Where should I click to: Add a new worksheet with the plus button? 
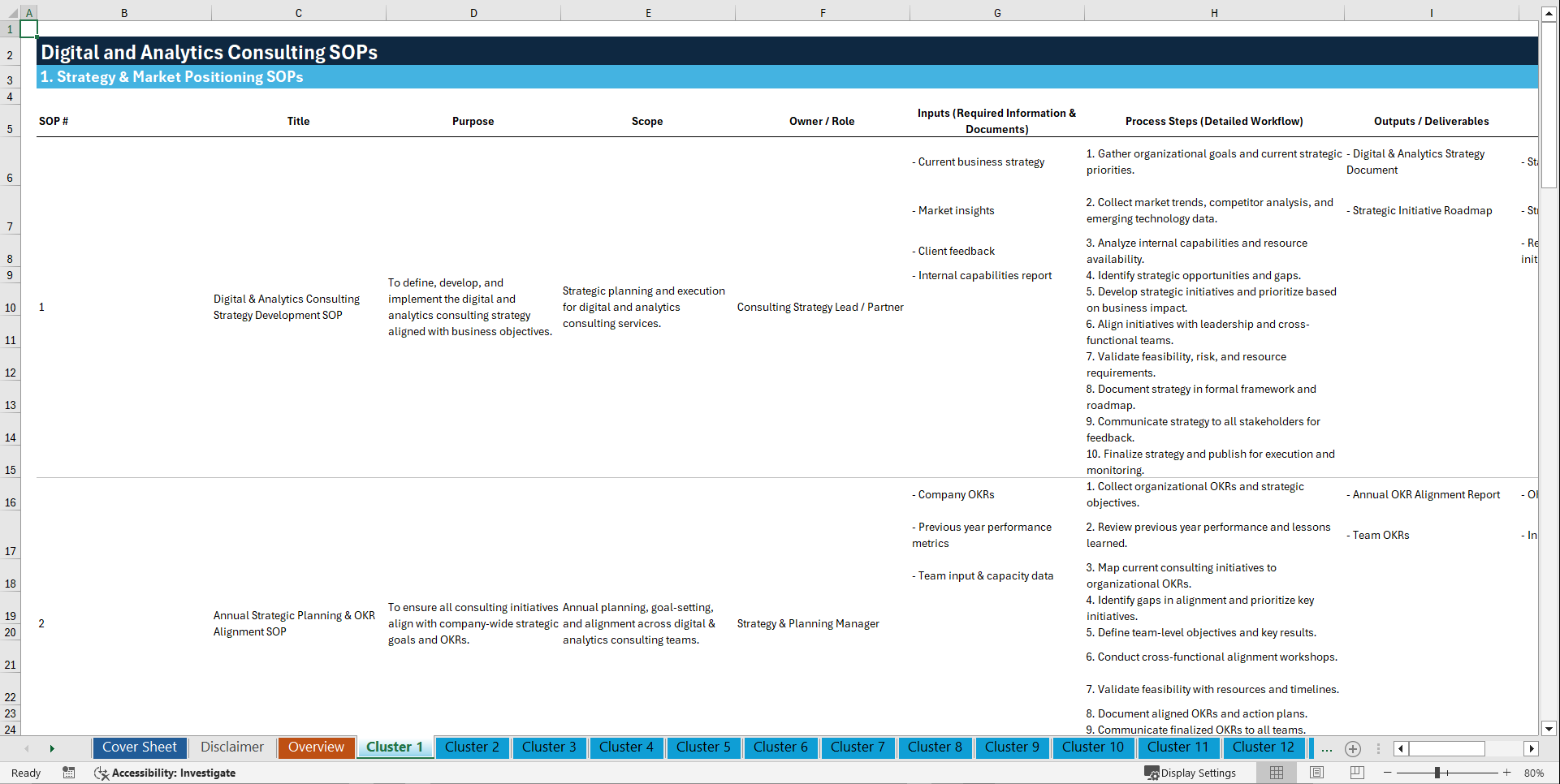[x=1353, y=748]
